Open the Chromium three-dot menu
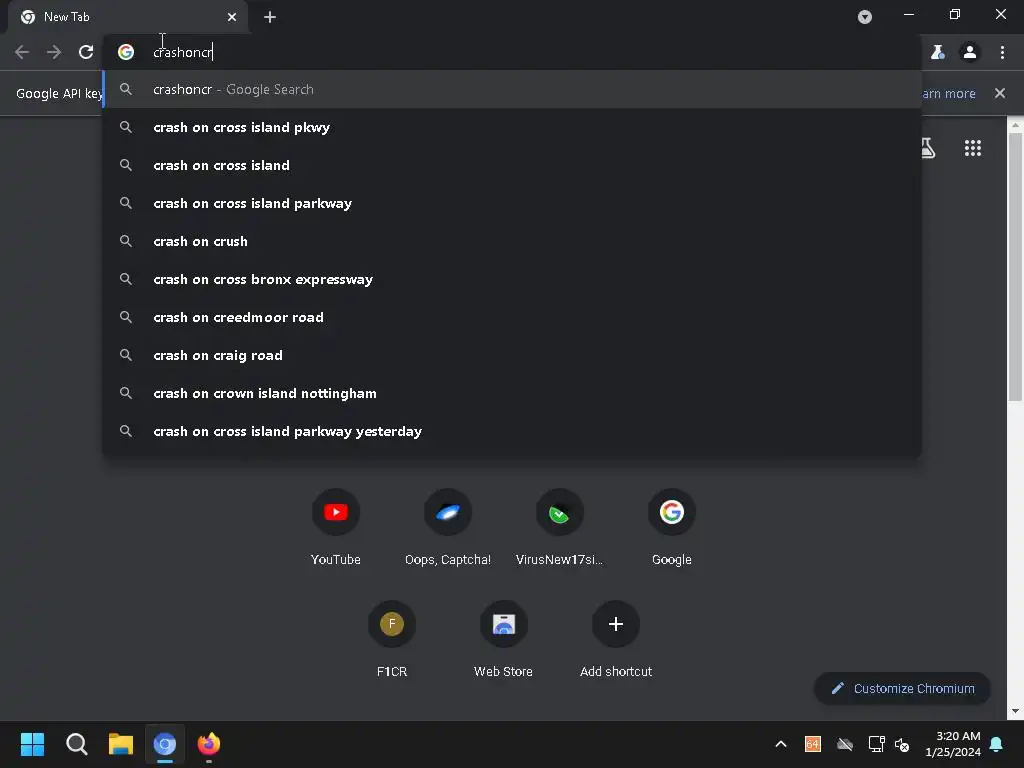 [x=1002, y=52]
